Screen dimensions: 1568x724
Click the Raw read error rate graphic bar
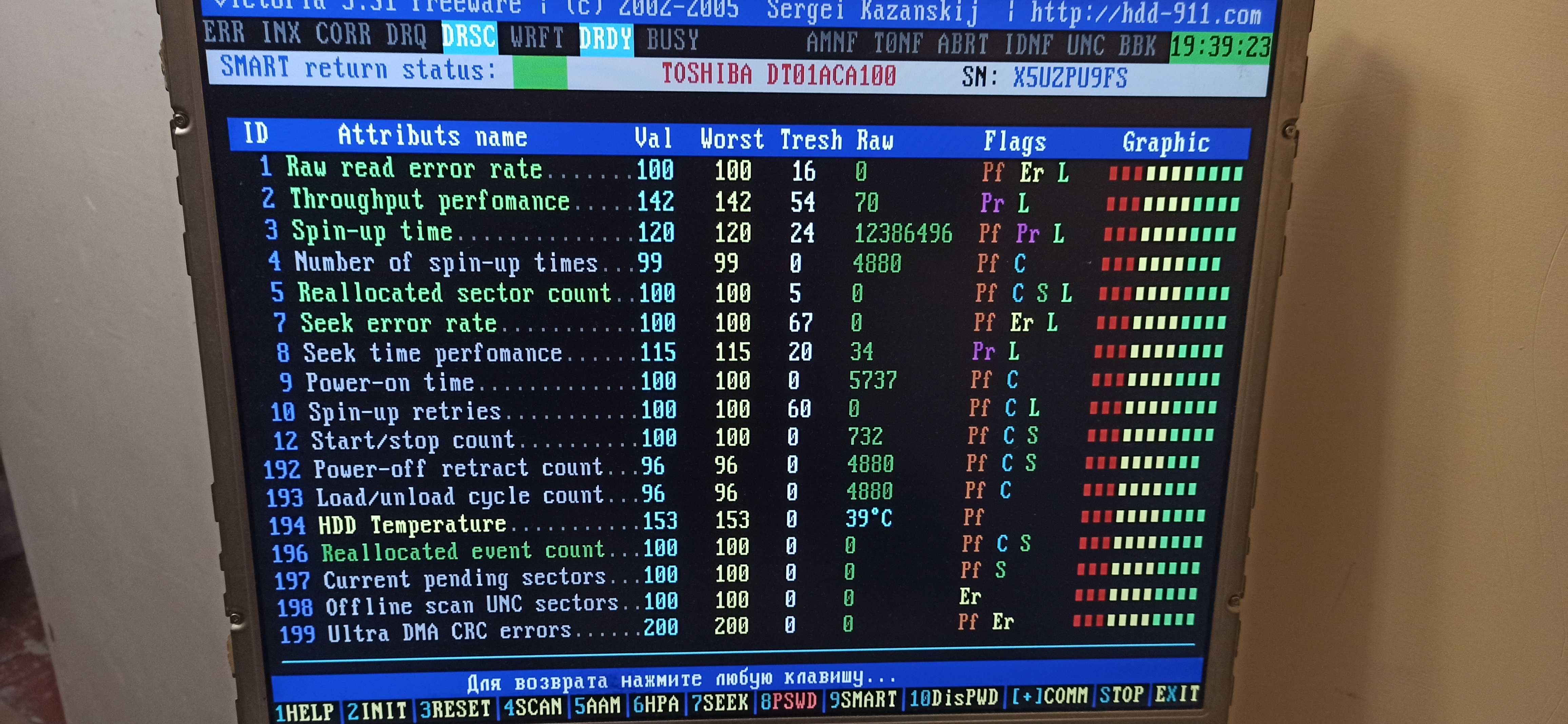click(x=1175, y=174)
